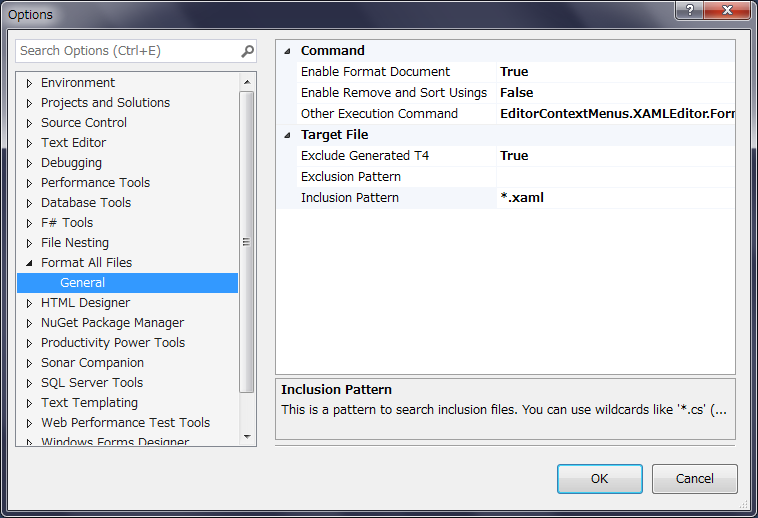
Task: Click the Cancel button
Action: pos(694,478)
